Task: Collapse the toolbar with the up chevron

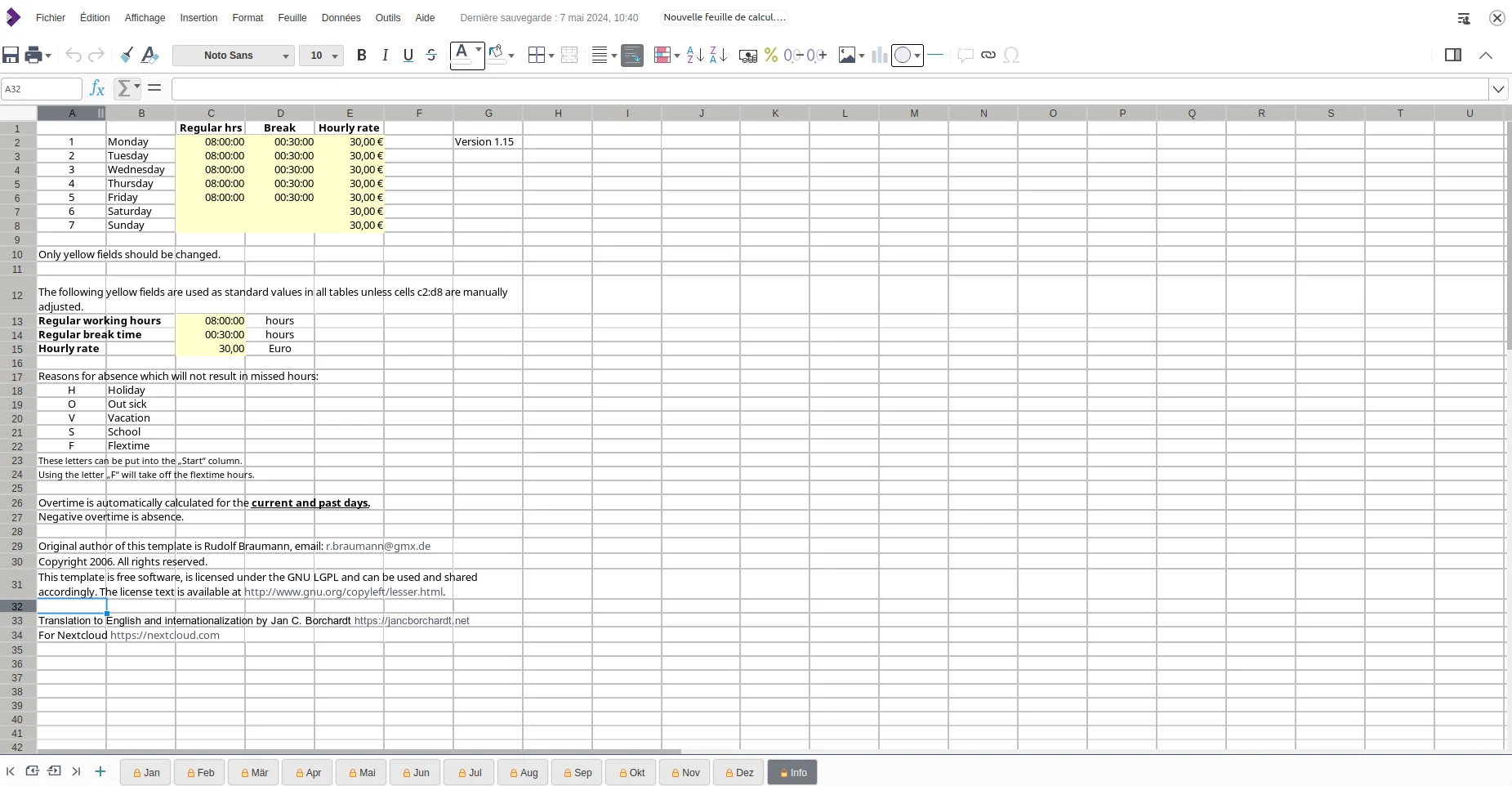Action: tap(1486, 56)
